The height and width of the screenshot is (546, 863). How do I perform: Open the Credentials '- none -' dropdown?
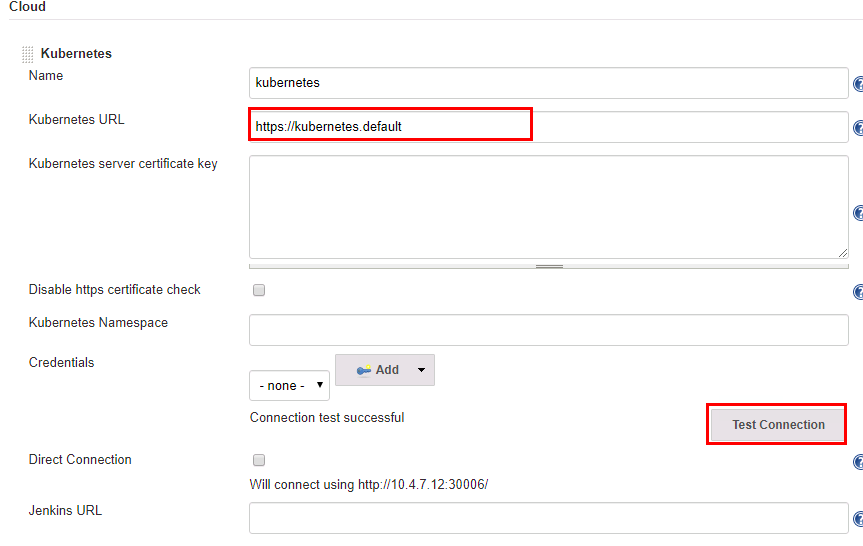[289, 385]
